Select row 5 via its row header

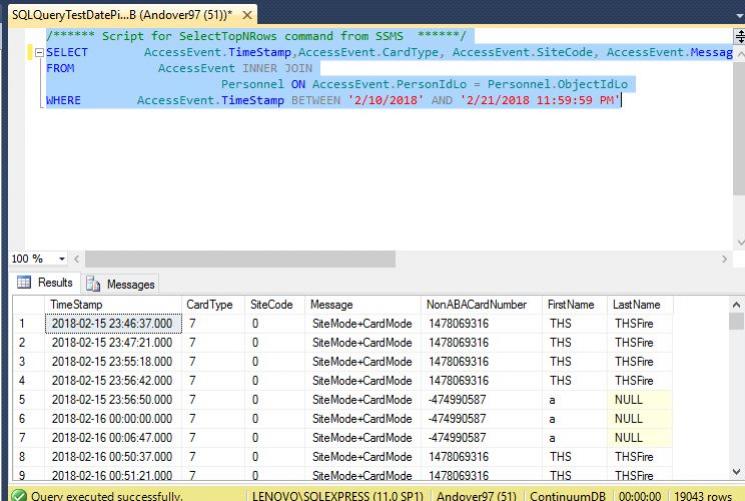coord(21,399)
